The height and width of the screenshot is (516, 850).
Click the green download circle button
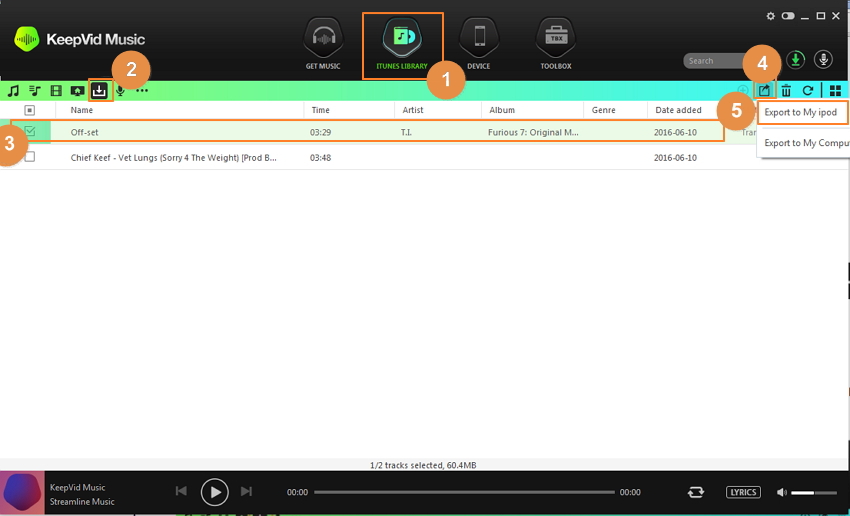[x=796, y=60]
